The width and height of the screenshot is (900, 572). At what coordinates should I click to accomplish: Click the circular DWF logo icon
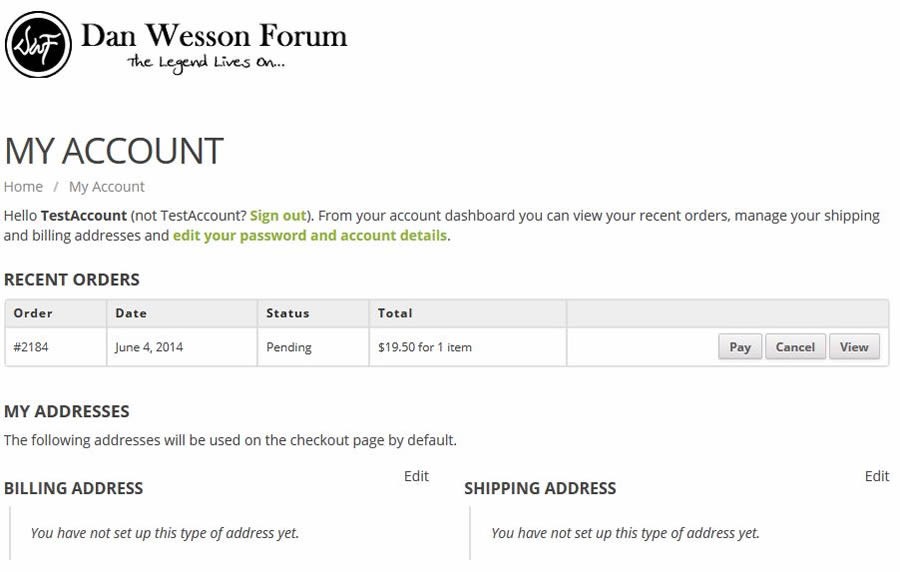[x=38, y=45]
